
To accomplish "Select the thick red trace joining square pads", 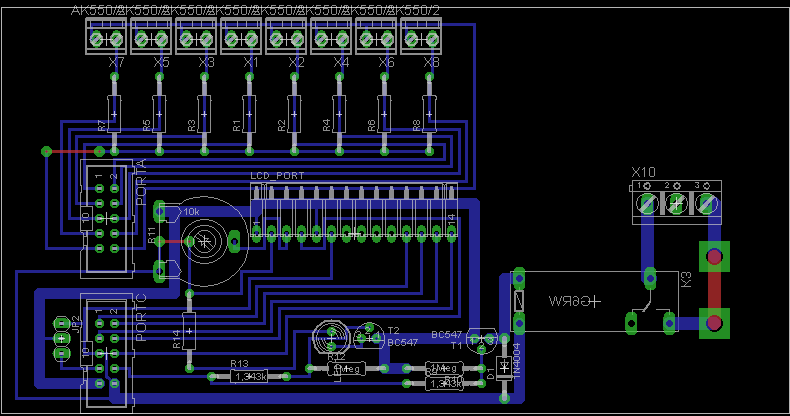I will coord(714,290).
